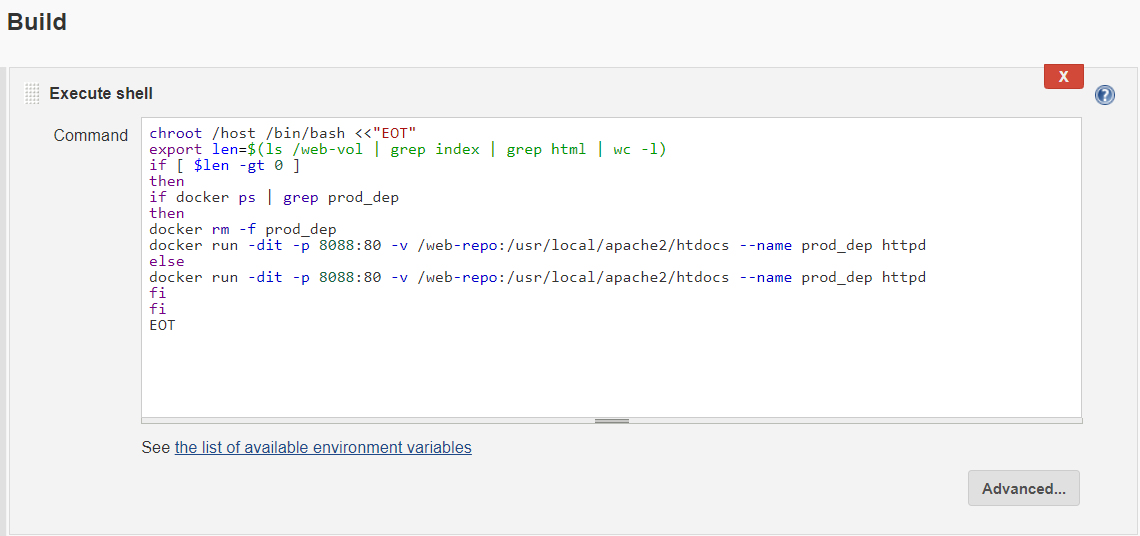Click the 'if docker ps | grep prod_dep' line
This screenshot has height=536, width=1140.
pos(273,197)
